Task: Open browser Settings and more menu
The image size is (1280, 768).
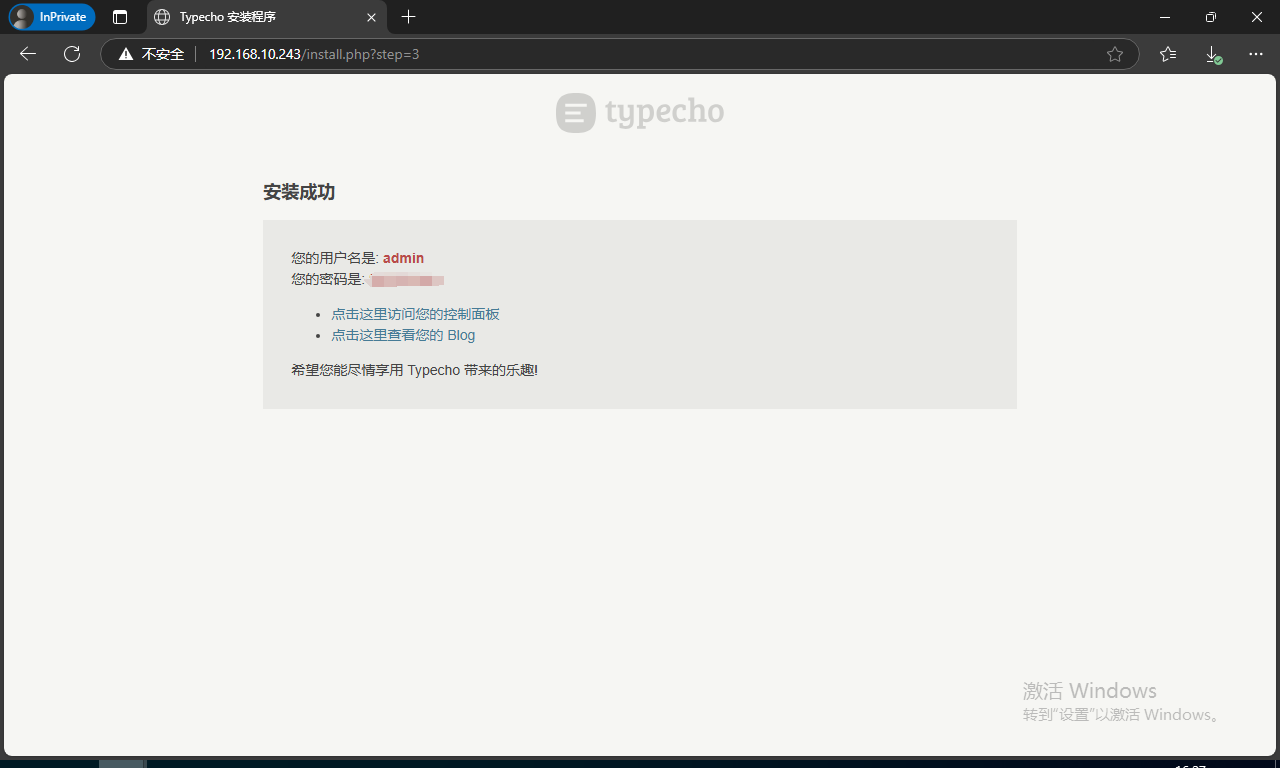Action: pyautogui.click(x=1257, y=54)
